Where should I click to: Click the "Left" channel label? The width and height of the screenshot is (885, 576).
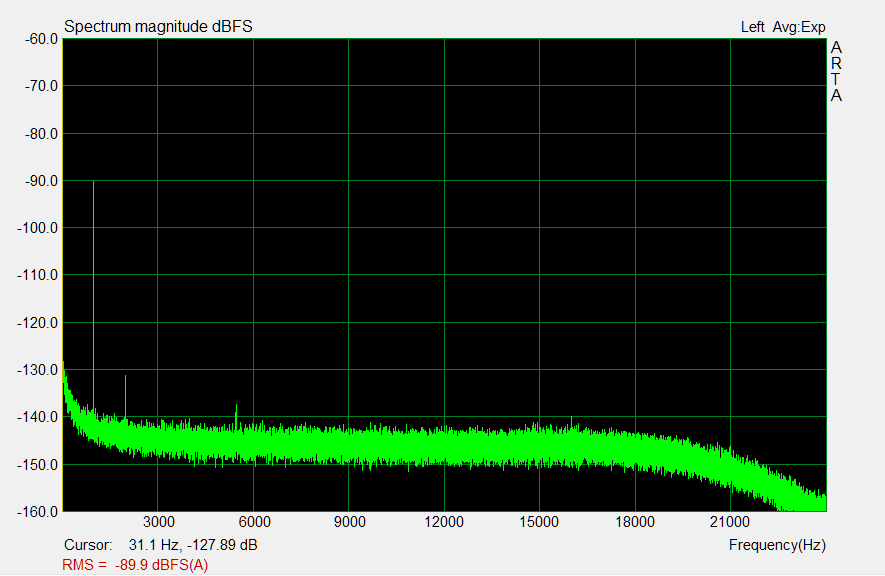coord(752,27)
